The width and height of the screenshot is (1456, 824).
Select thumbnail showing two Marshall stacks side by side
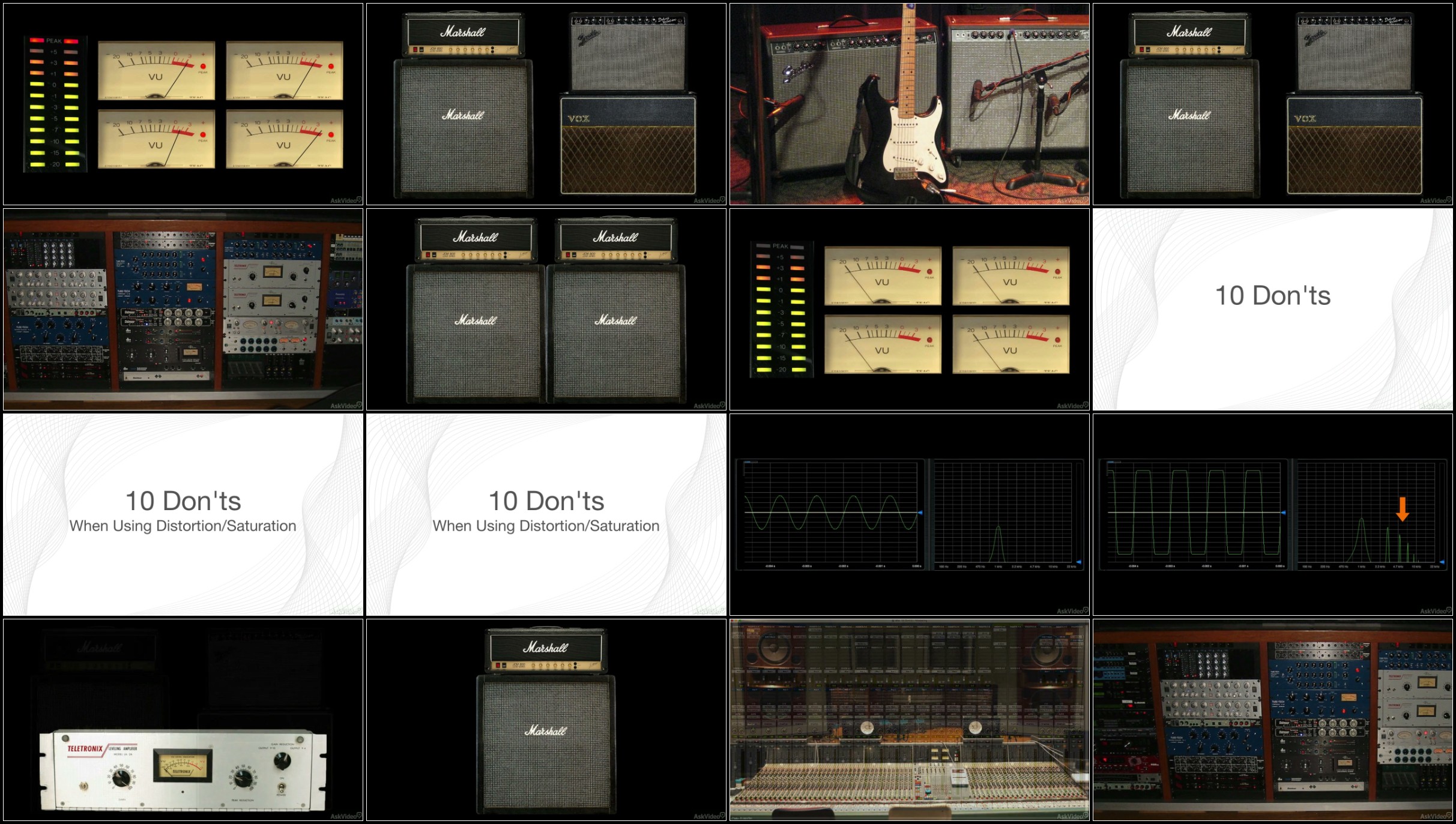546,310
